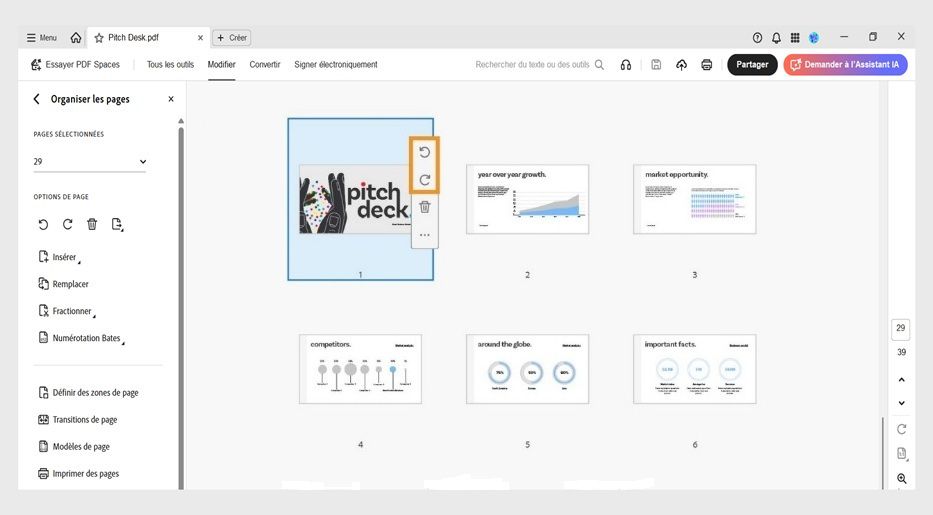This screenshot has height=515, width=933.
Task: Go to next page with down arrow
Action: point(901,403)
